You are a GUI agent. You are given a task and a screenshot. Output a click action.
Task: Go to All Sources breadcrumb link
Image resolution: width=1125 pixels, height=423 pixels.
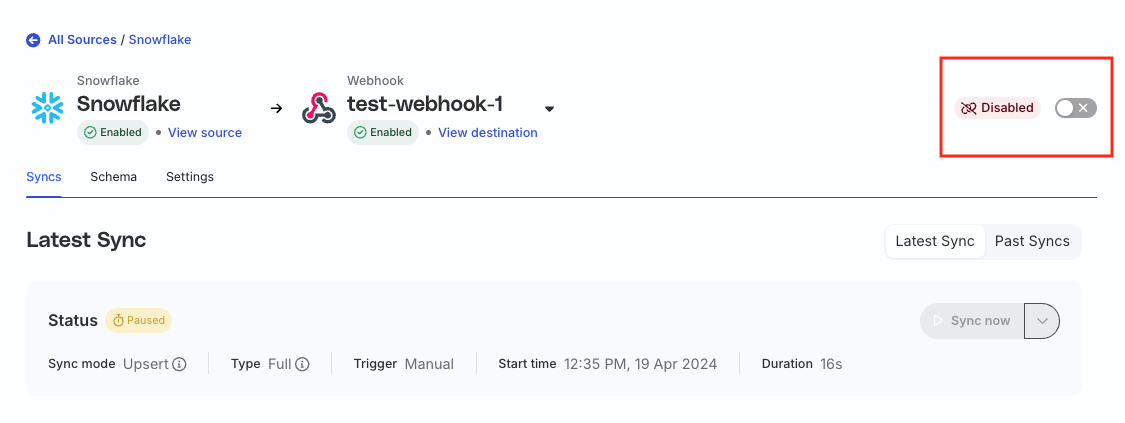(82, 40)
